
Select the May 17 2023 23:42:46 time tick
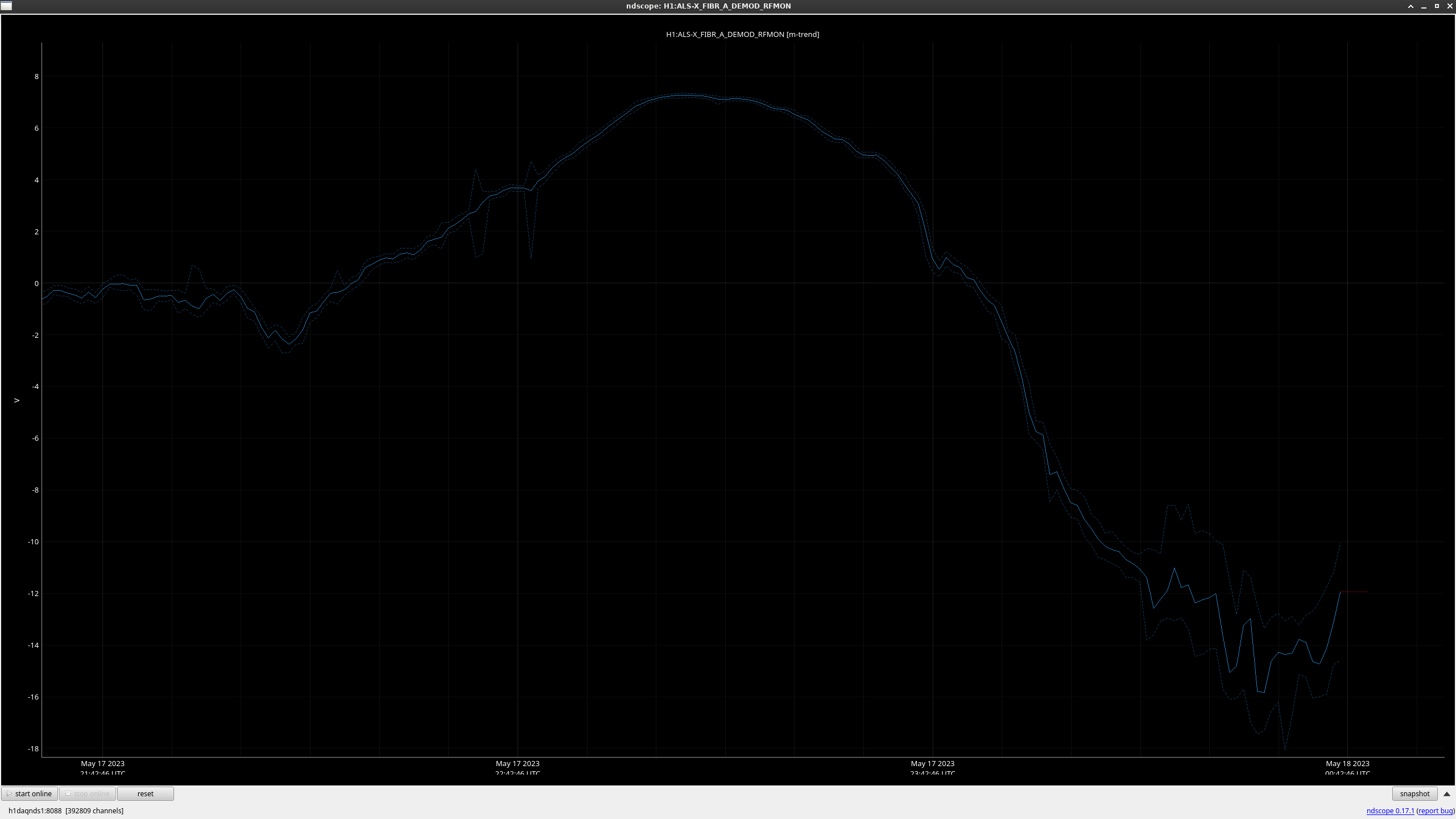click(933, 768)
